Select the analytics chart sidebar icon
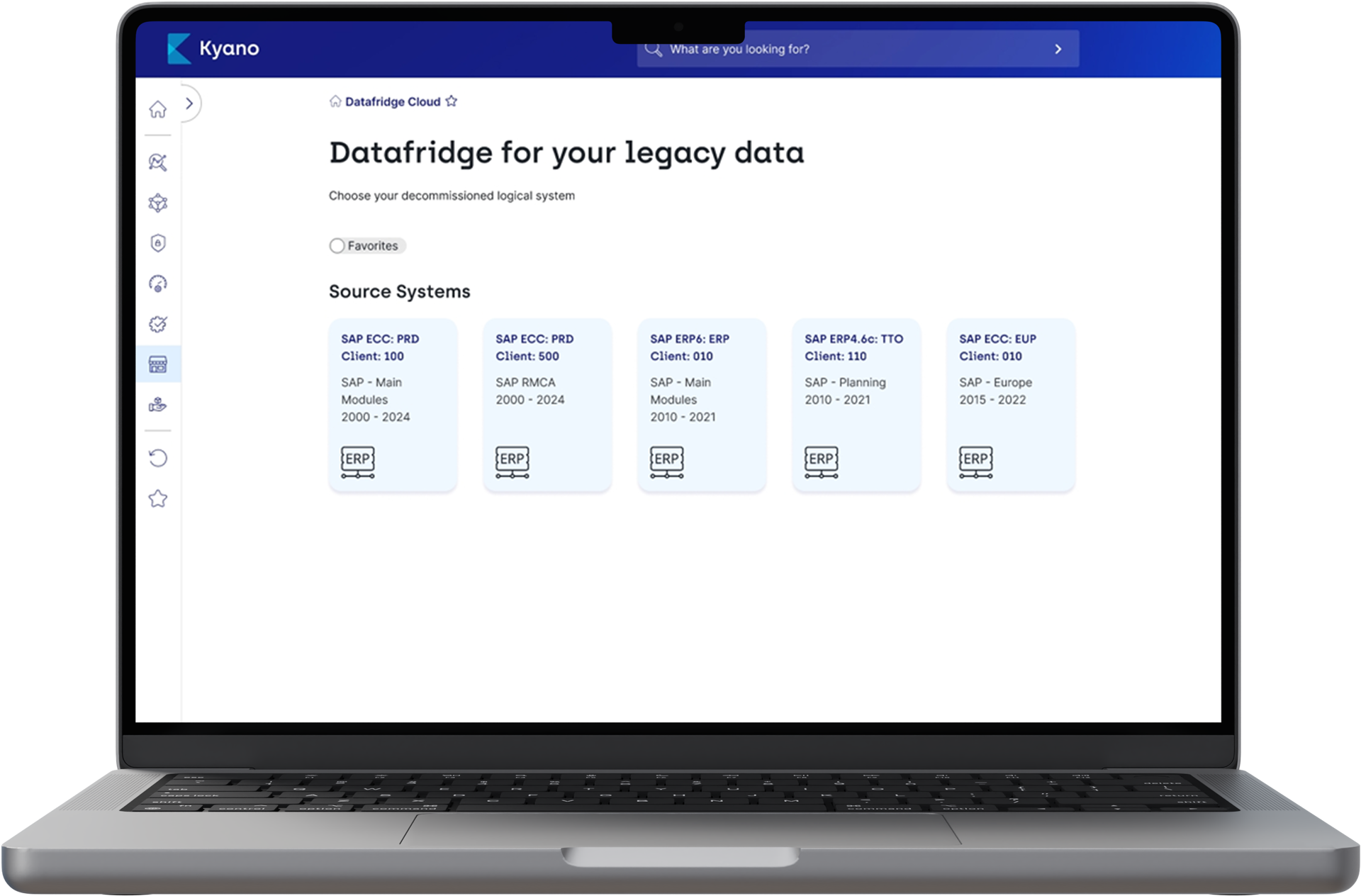1361x896 pixels. coord(157,162)
